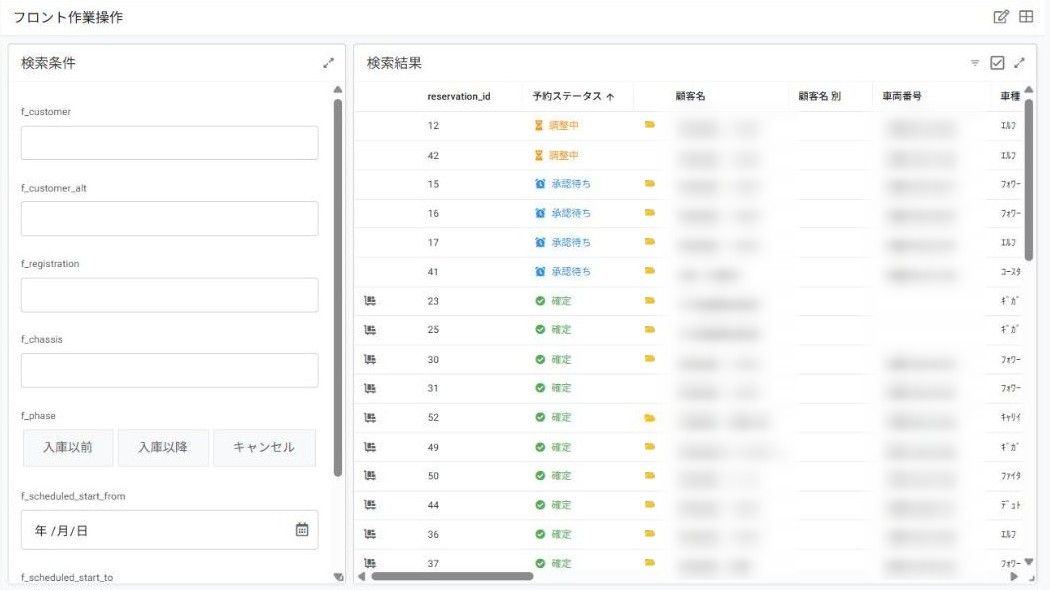Open the filter icon in 検索結果 panel
This screenshot has width=1050, height=590.
(975, 63)
